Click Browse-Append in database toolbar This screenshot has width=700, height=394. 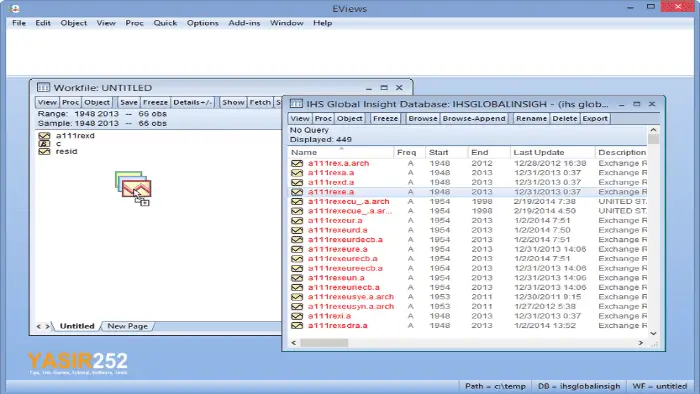point(474,119)
